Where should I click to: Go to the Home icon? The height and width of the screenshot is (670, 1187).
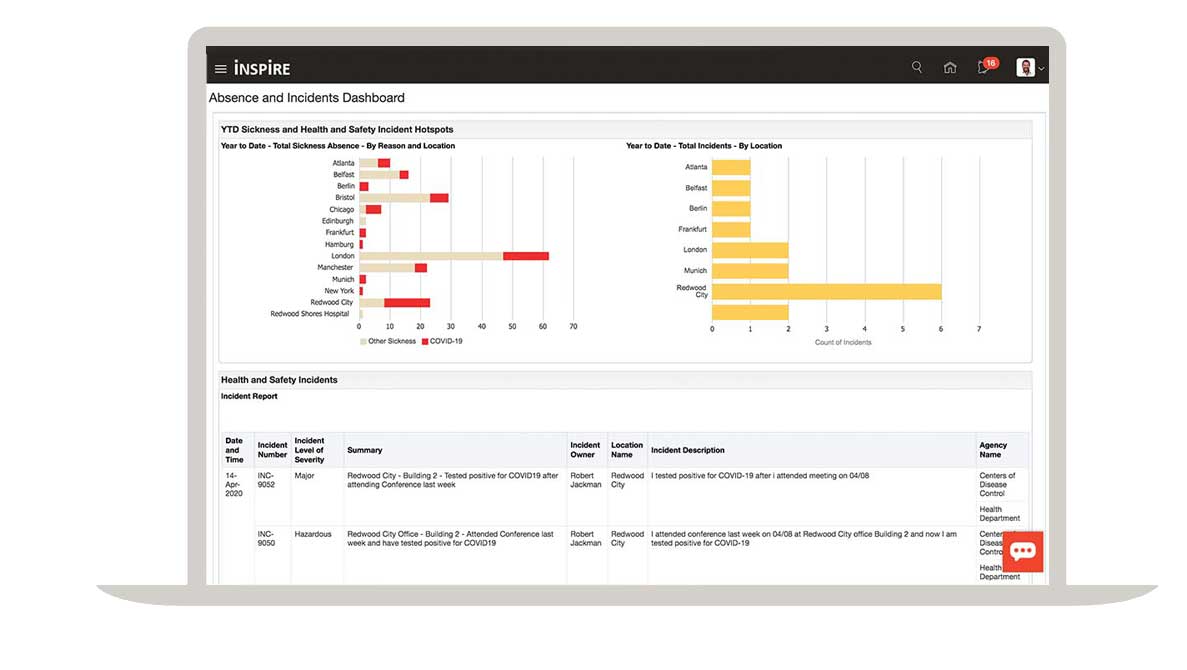pos(950,68)
